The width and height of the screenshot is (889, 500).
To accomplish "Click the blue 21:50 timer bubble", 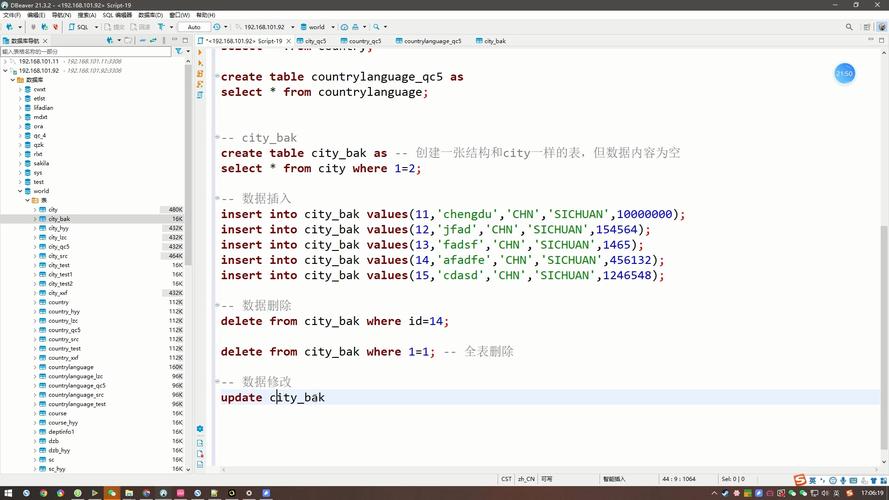I will 844,74.
